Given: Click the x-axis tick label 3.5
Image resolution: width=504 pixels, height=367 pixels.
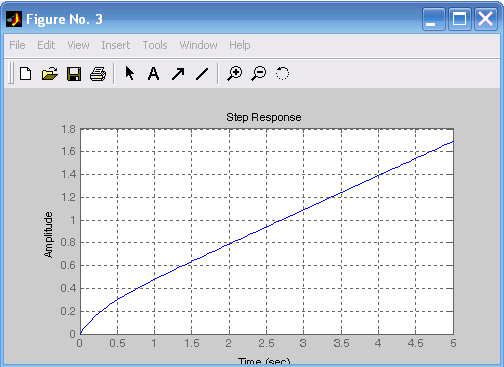Looking at the screenshot, I should (x=341, y=343).
